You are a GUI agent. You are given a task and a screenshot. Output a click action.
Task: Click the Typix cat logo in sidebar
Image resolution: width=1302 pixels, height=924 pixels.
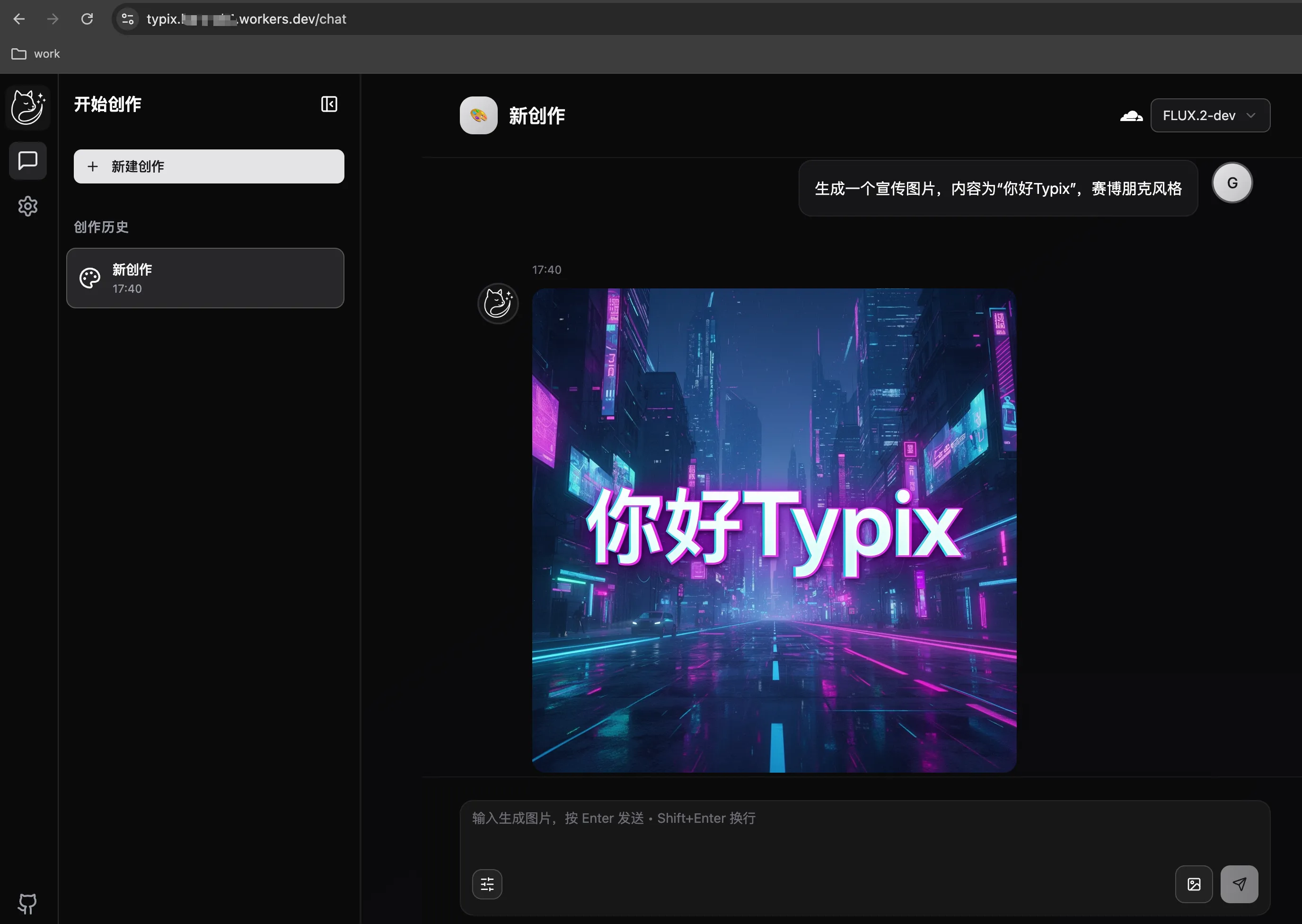[x=27, y=107]
